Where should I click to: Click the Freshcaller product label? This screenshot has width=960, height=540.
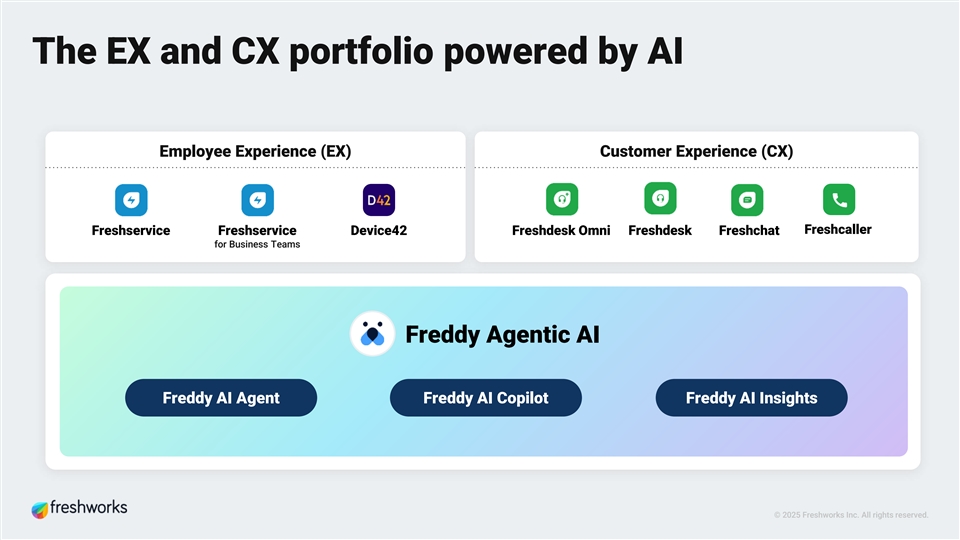838,230
